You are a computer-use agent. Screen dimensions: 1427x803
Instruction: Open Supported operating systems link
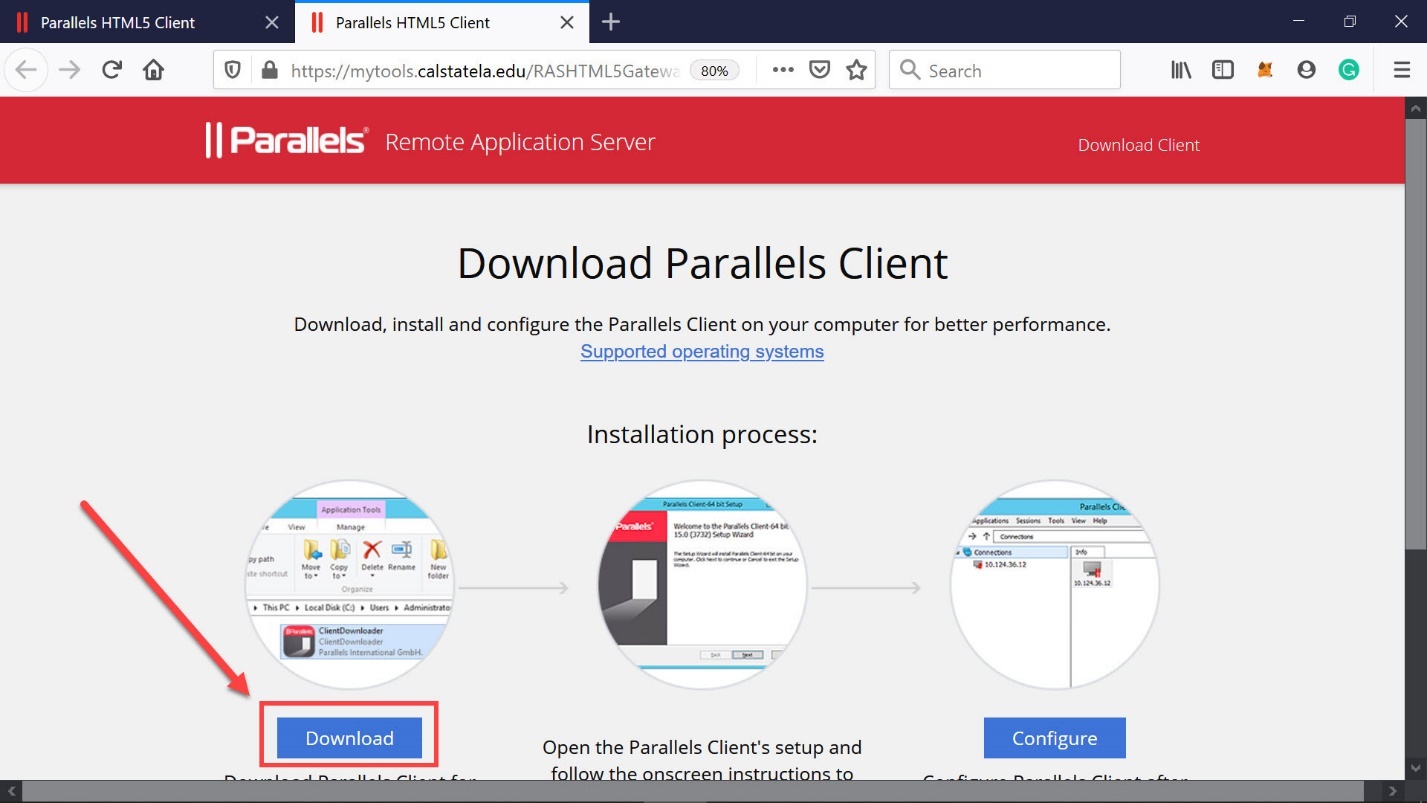(x=702, y=352)
